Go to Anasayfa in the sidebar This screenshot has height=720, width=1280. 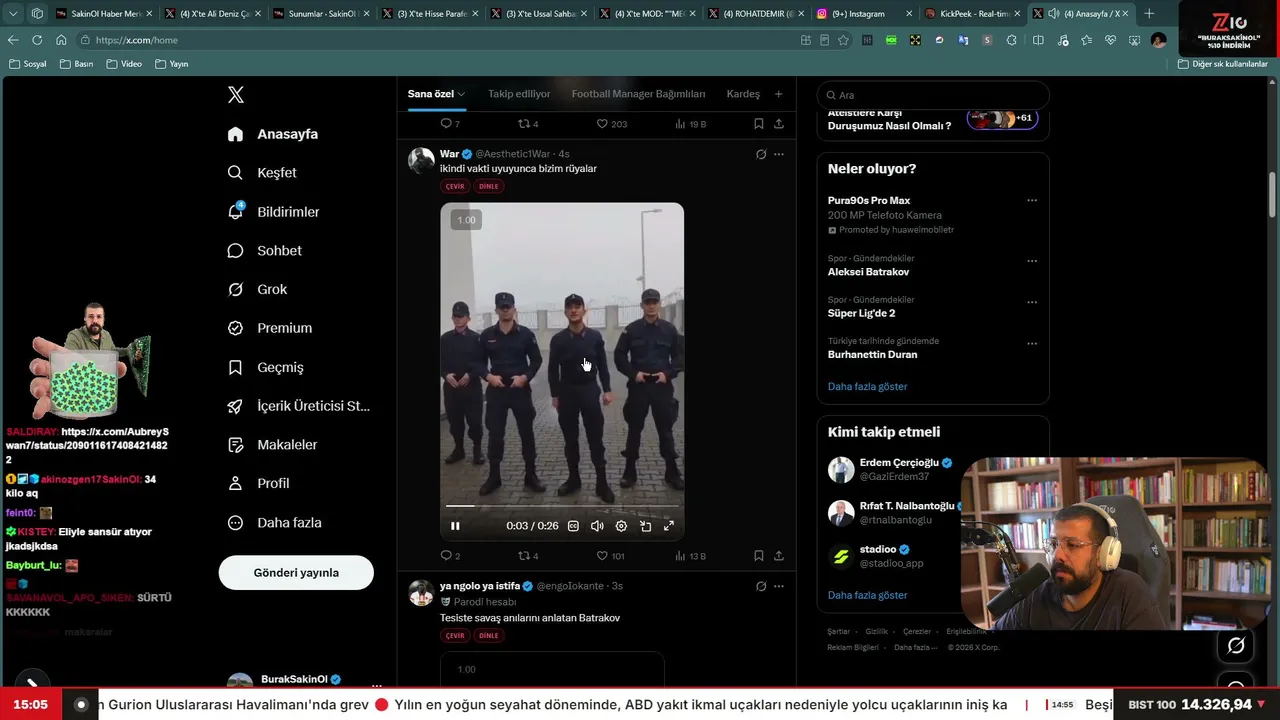tap(273, 134)
